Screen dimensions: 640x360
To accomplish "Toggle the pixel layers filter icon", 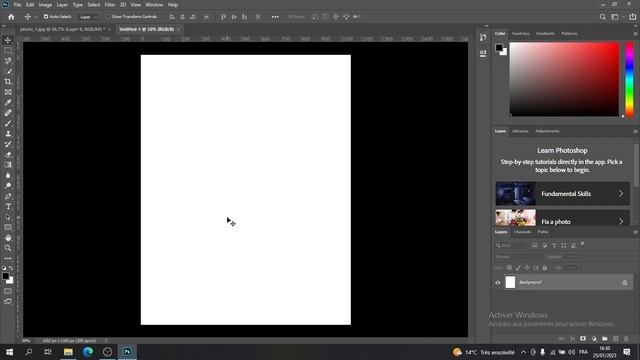I will pos(535,245).
